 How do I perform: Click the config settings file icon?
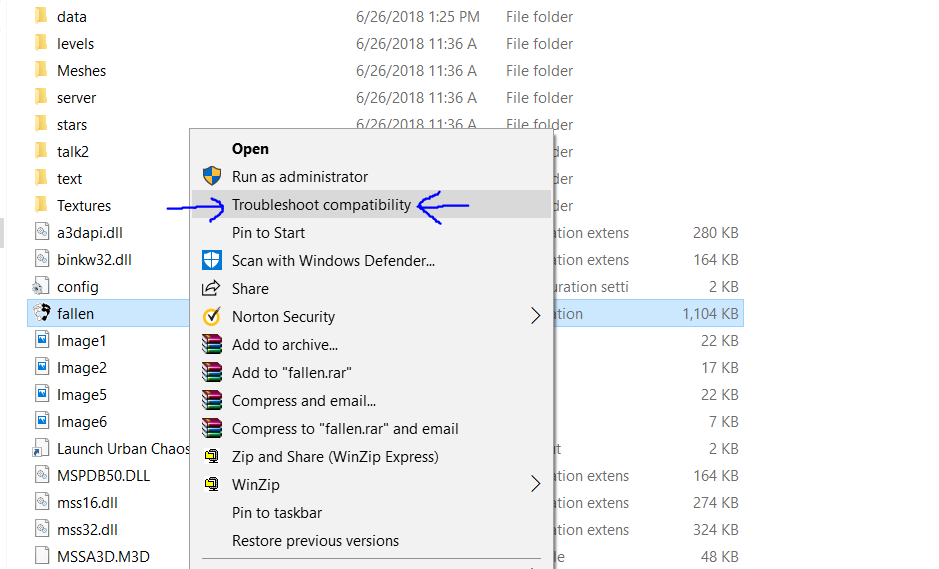[x=41, y=286]
